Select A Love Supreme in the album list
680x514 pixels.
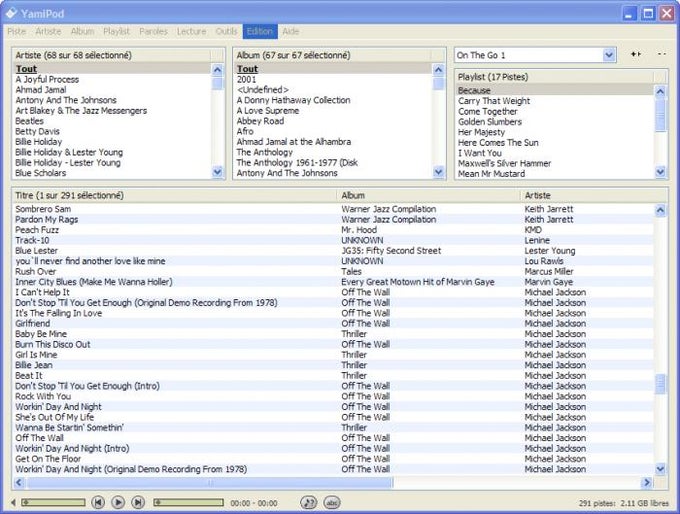tap(333, 111)
